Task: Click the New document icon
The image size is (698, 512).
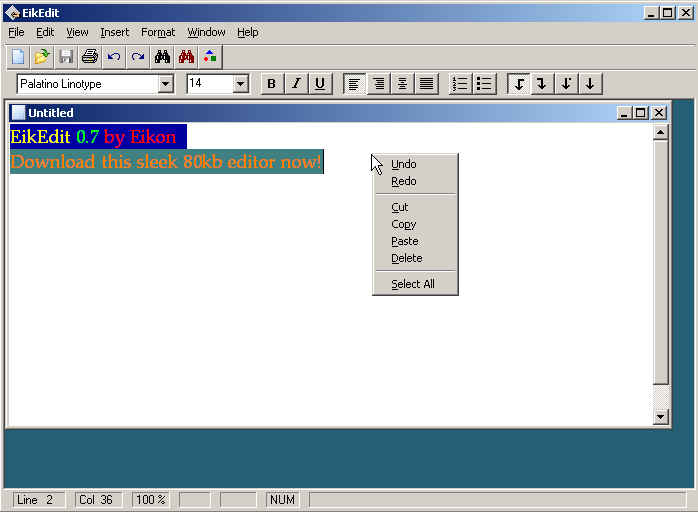Action: [18, 57]
